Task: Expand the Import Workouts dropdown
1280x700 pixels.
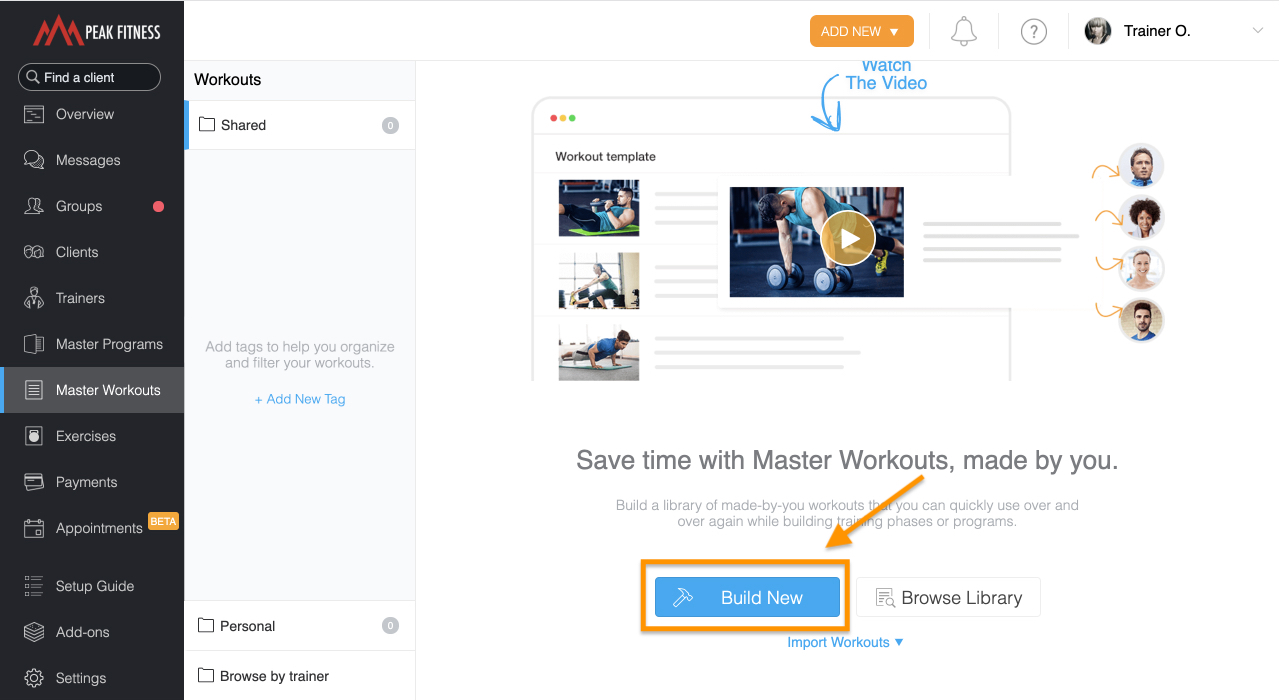Action: 845,642
